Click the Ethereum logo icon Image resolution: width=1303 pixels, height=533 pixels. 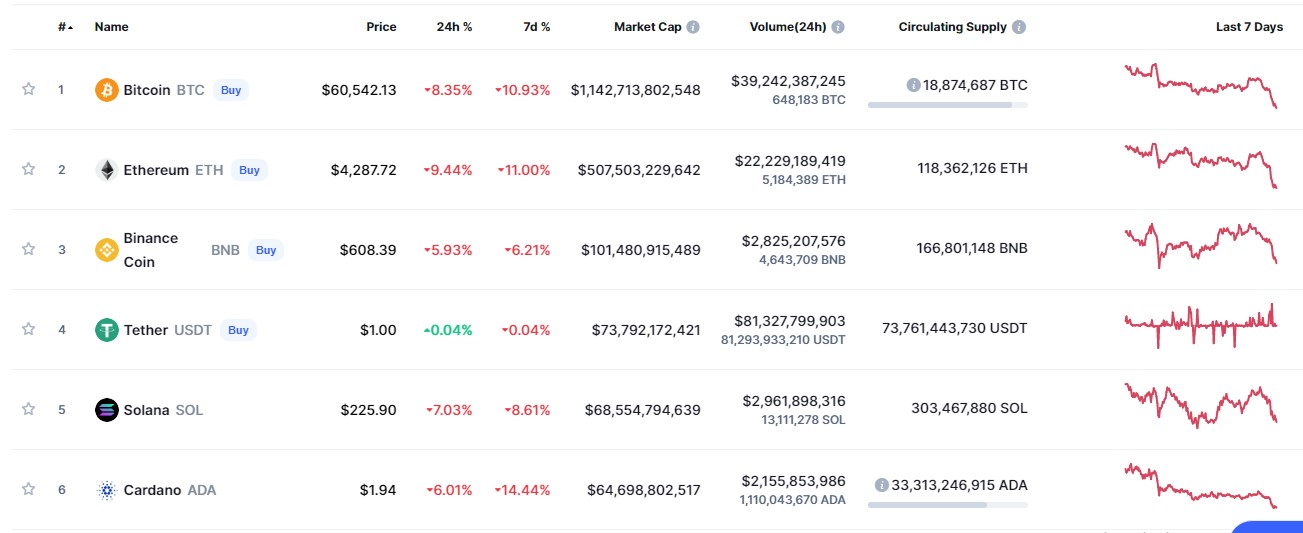click(x=106, y=170)
